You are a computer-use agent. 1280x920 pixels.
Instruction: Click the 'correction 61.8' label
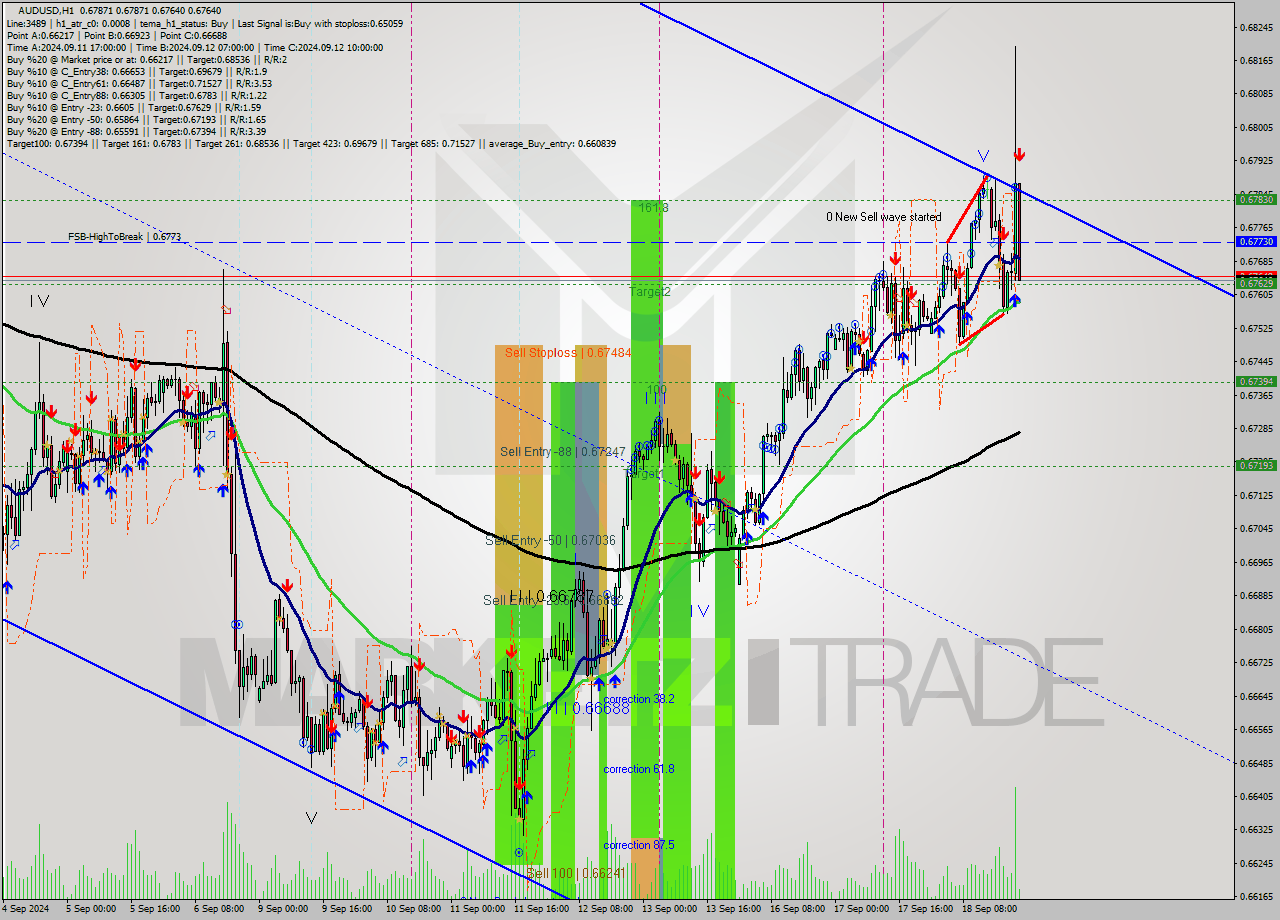(x=639, y=769)
